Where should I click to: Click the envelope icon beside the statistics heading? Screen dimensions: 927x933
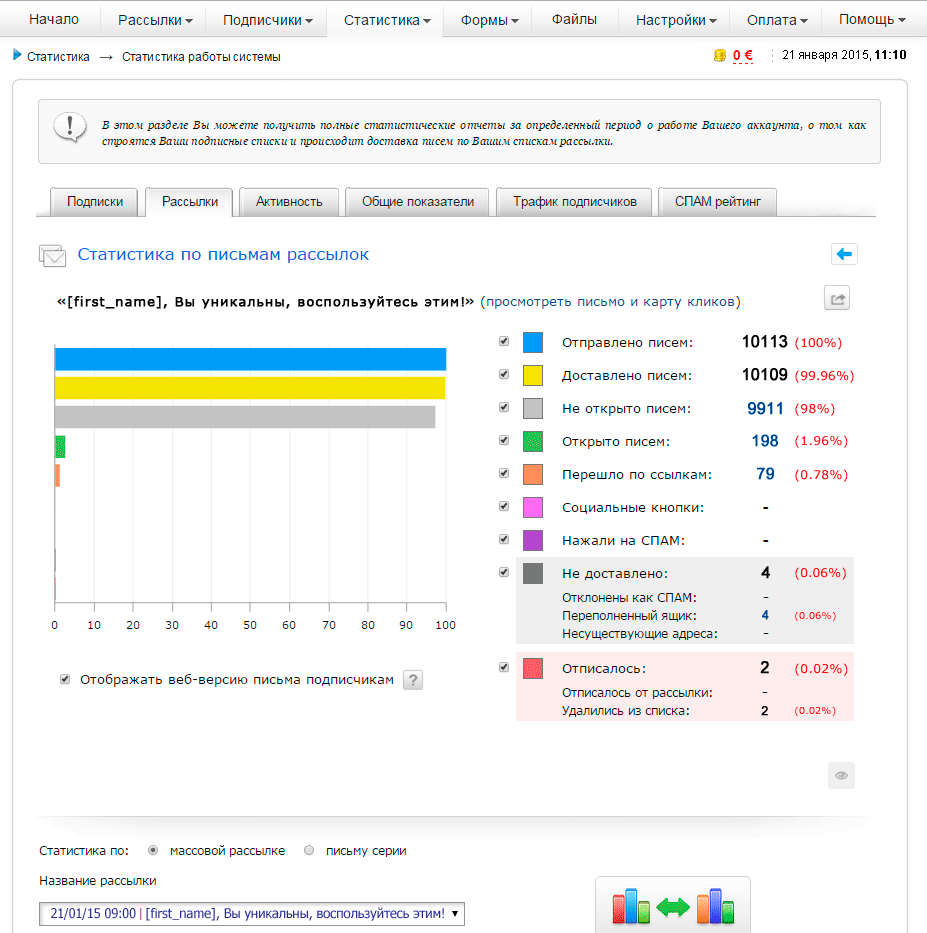tap(52, 256)
